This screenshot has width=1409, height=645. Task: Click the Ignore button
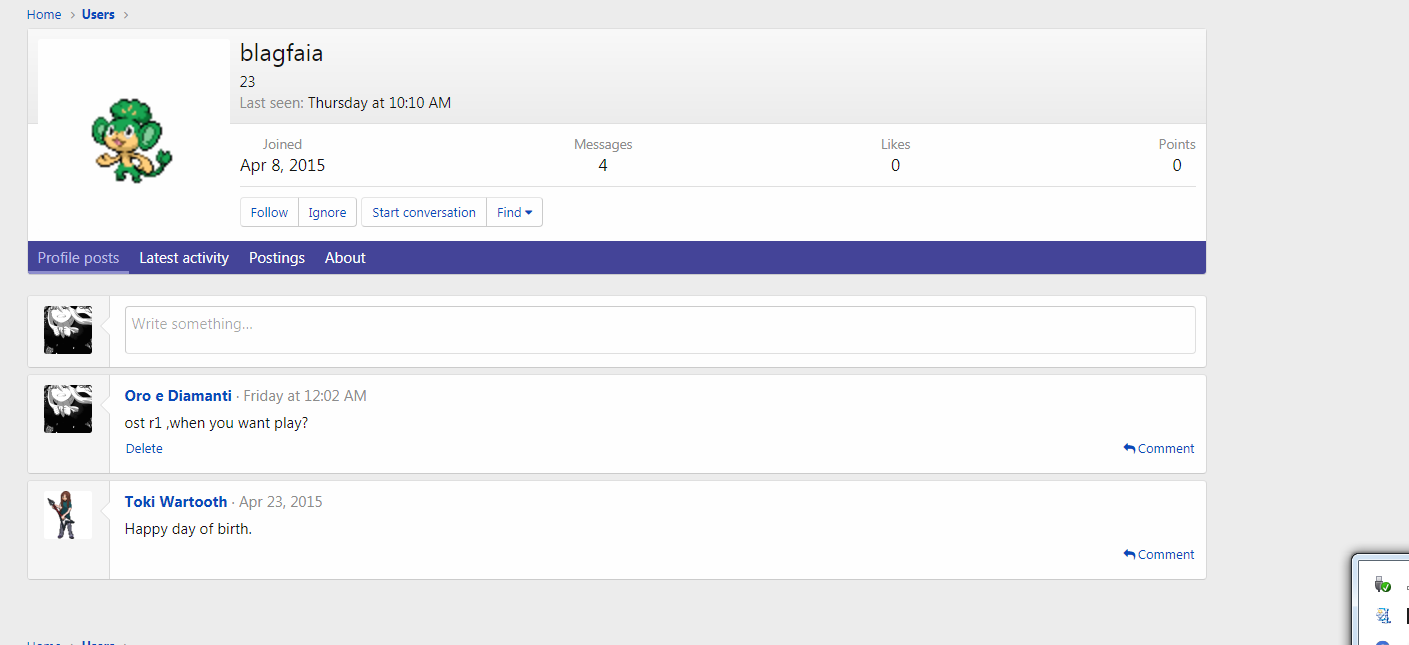[x=327, y=212]
